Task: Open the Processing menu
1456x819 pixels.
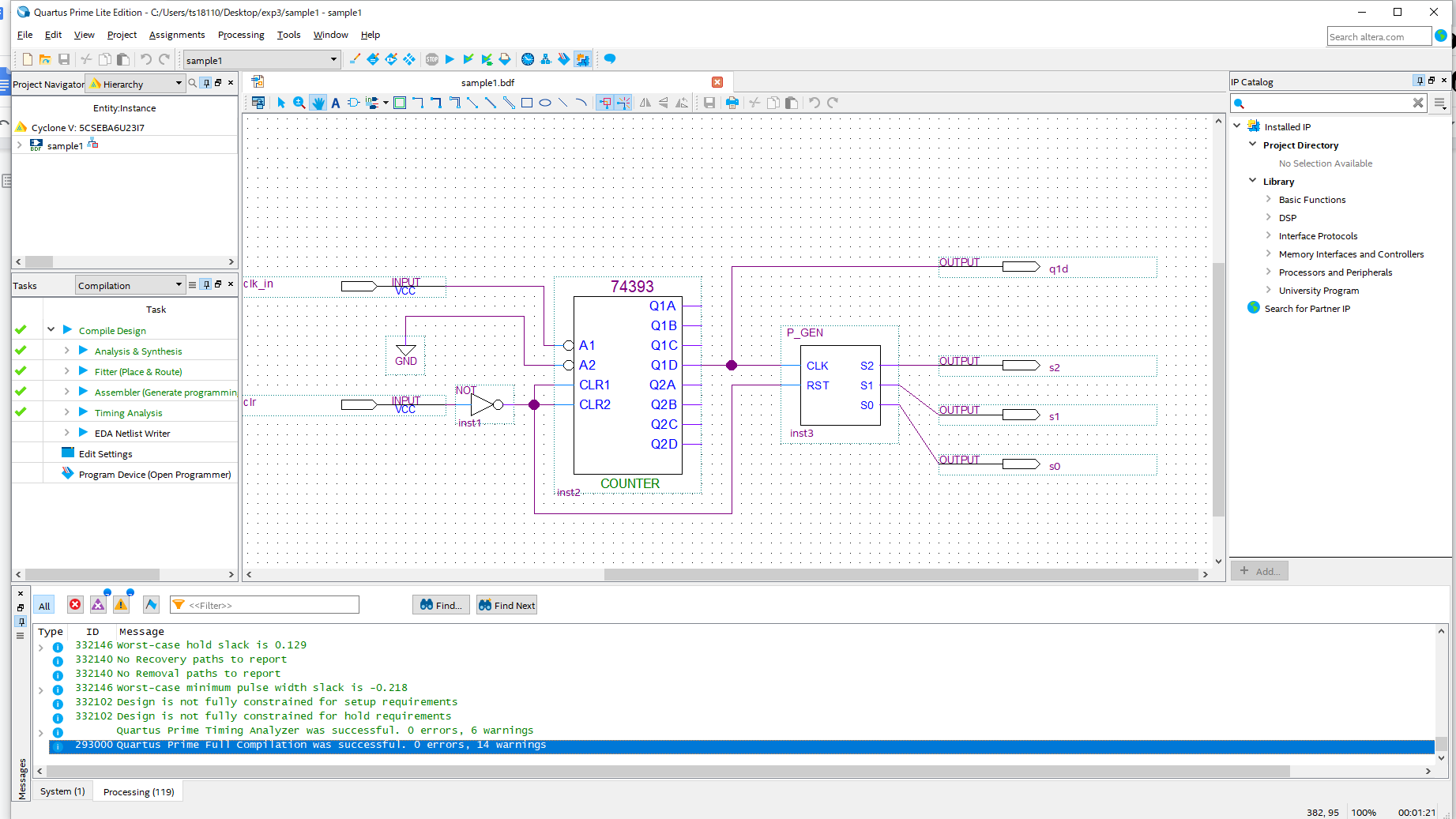Action: tap(241, 35)
